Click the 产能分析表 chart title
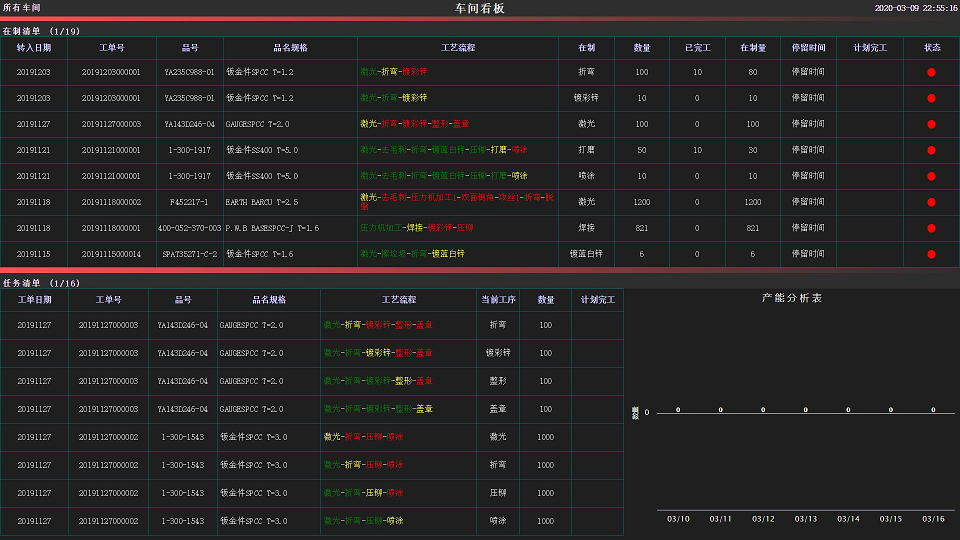This screenshot has width=960, height=540. point(791,298)
